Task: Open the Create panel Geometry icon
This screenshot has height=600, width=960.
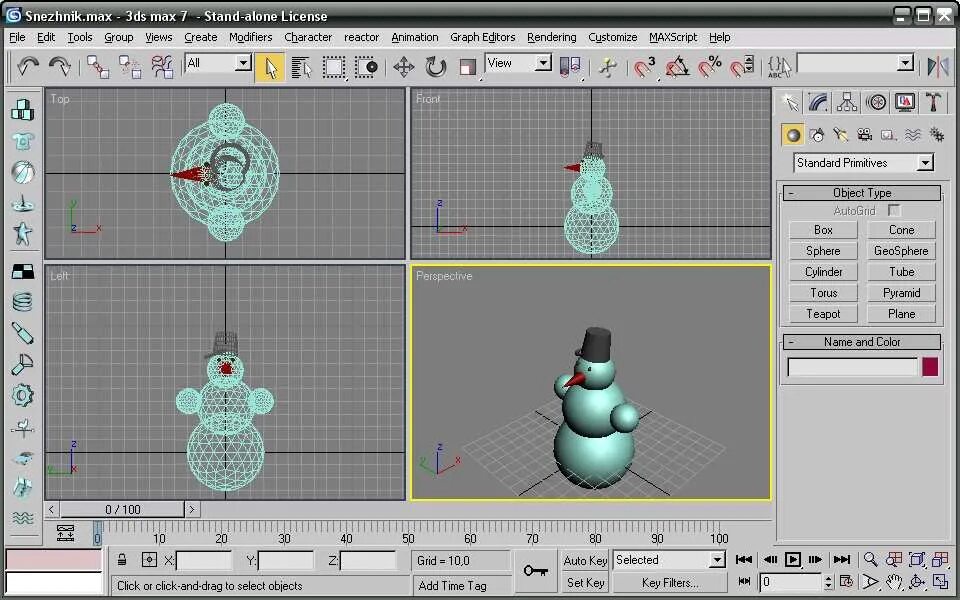Action: 791,134
